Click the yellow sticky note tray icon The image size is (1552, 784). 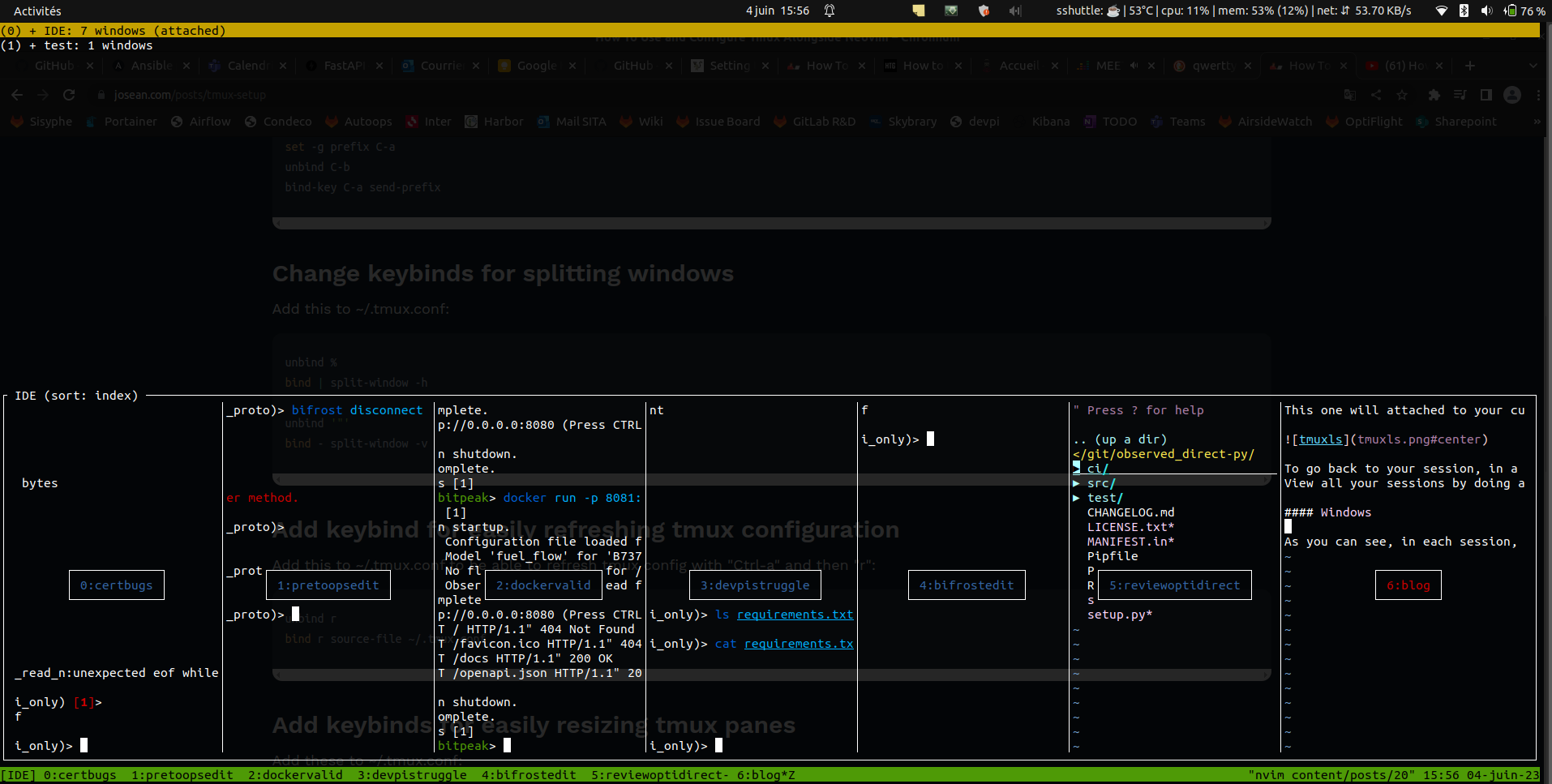[919, 11]
